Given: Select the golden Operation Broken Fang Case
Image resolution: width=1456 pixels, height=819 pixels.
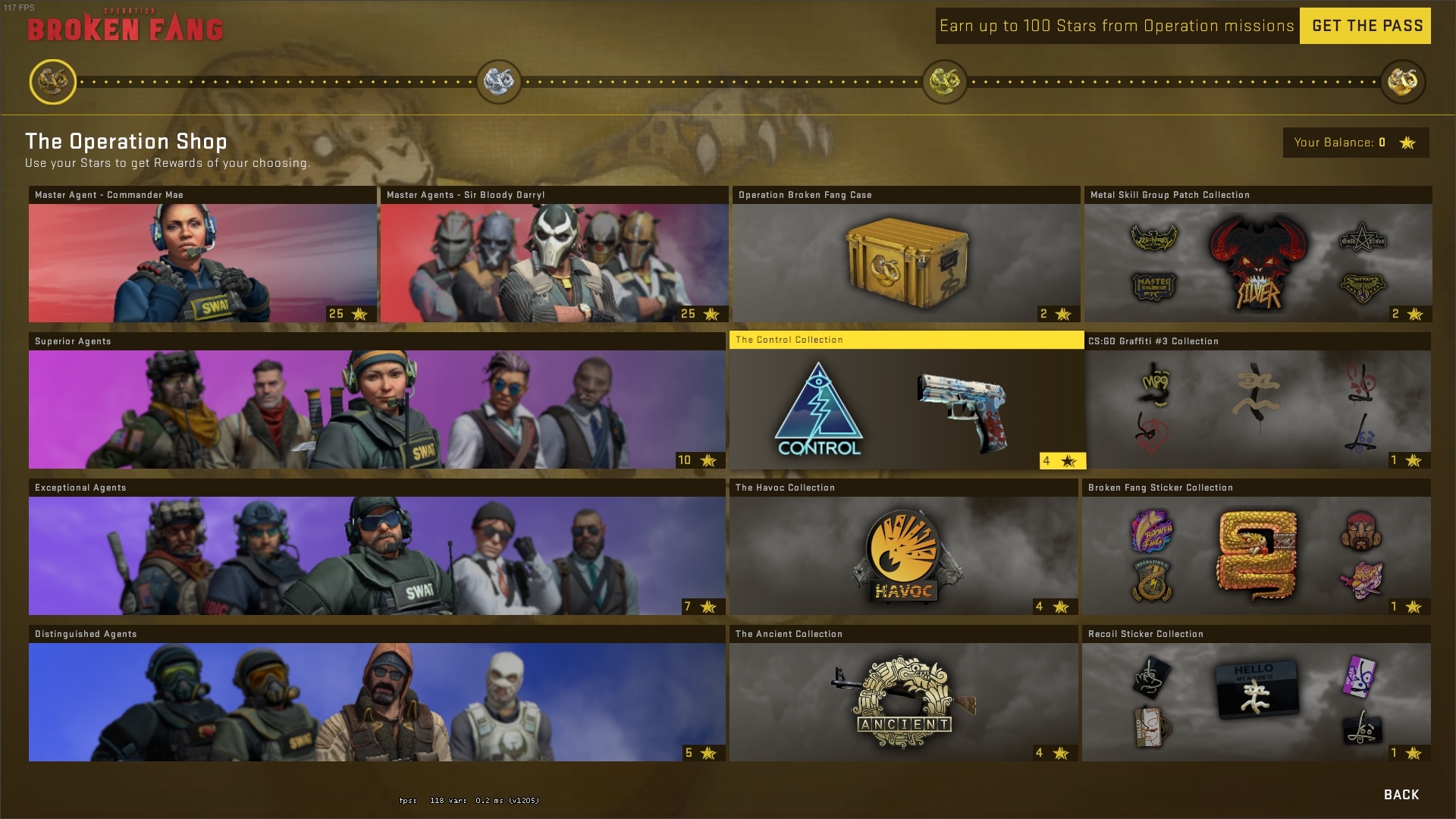Looking at the screenshot, I should point(905,262).
